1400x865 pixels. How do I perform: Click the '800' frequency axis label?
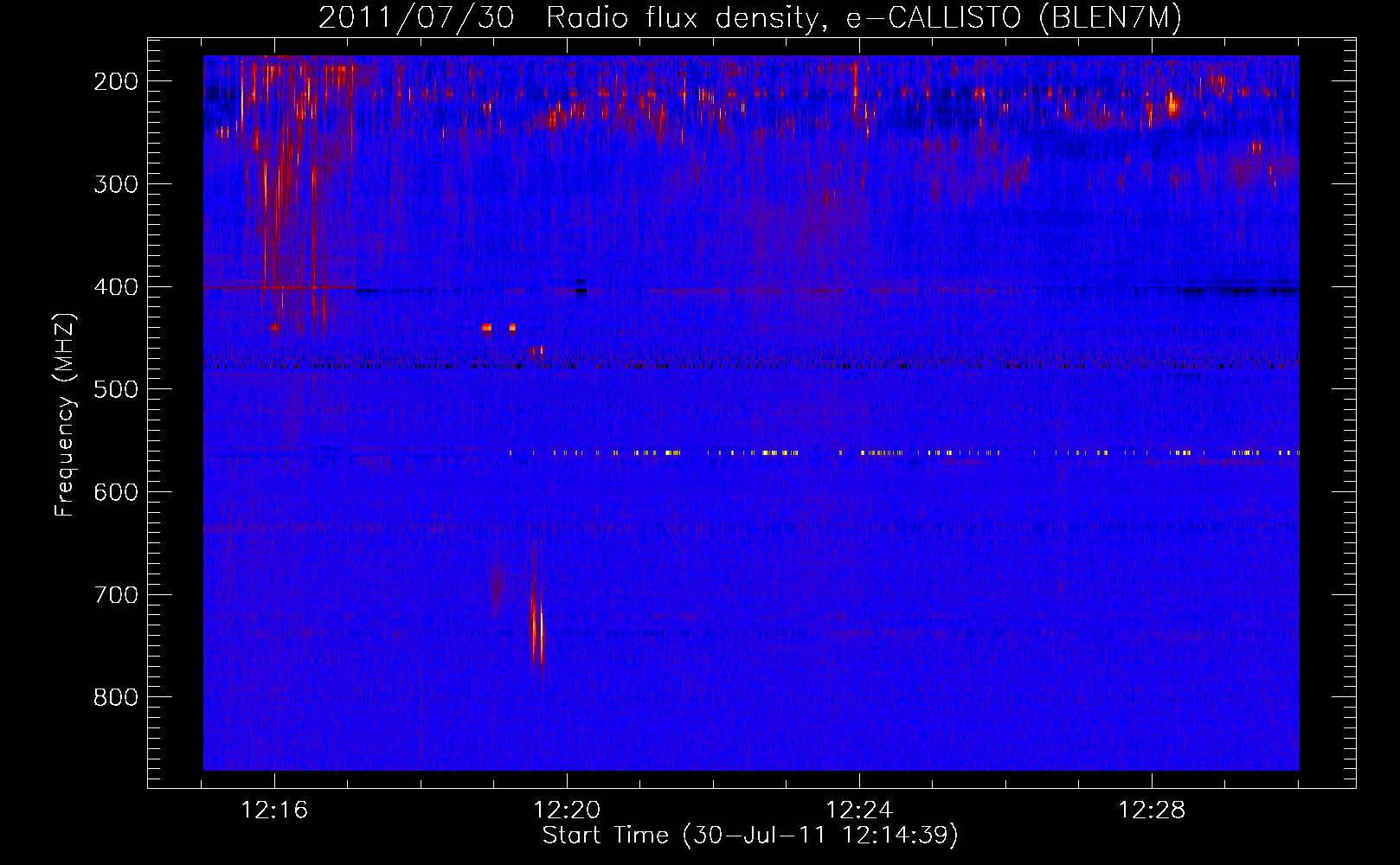pyautogui.click(x=116, y=697)
